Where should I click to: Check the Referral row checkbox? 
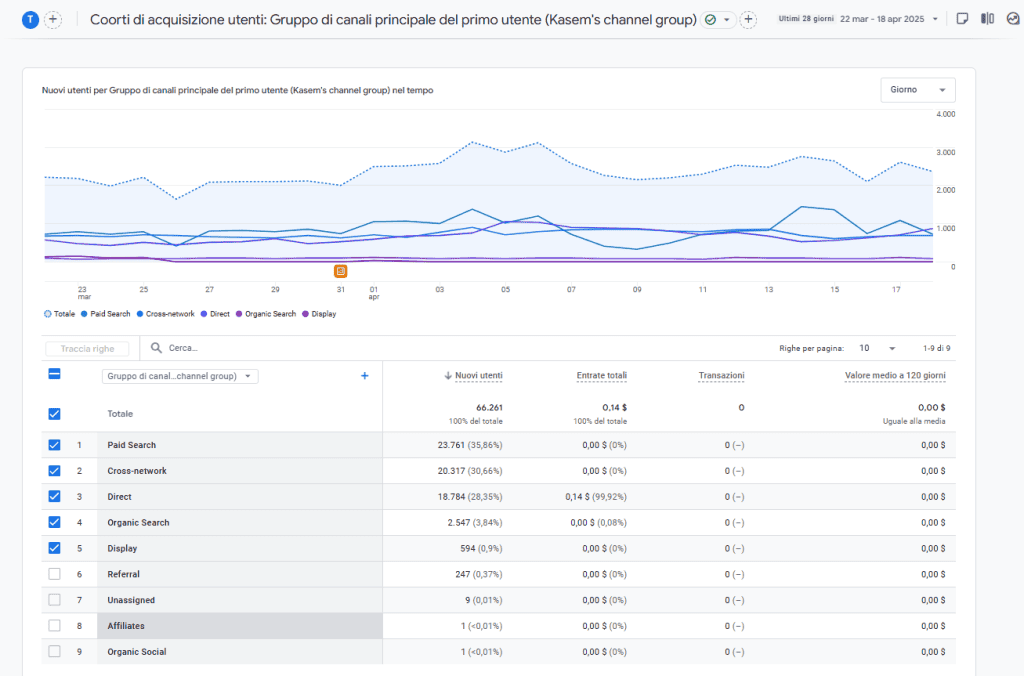point(54,574)
